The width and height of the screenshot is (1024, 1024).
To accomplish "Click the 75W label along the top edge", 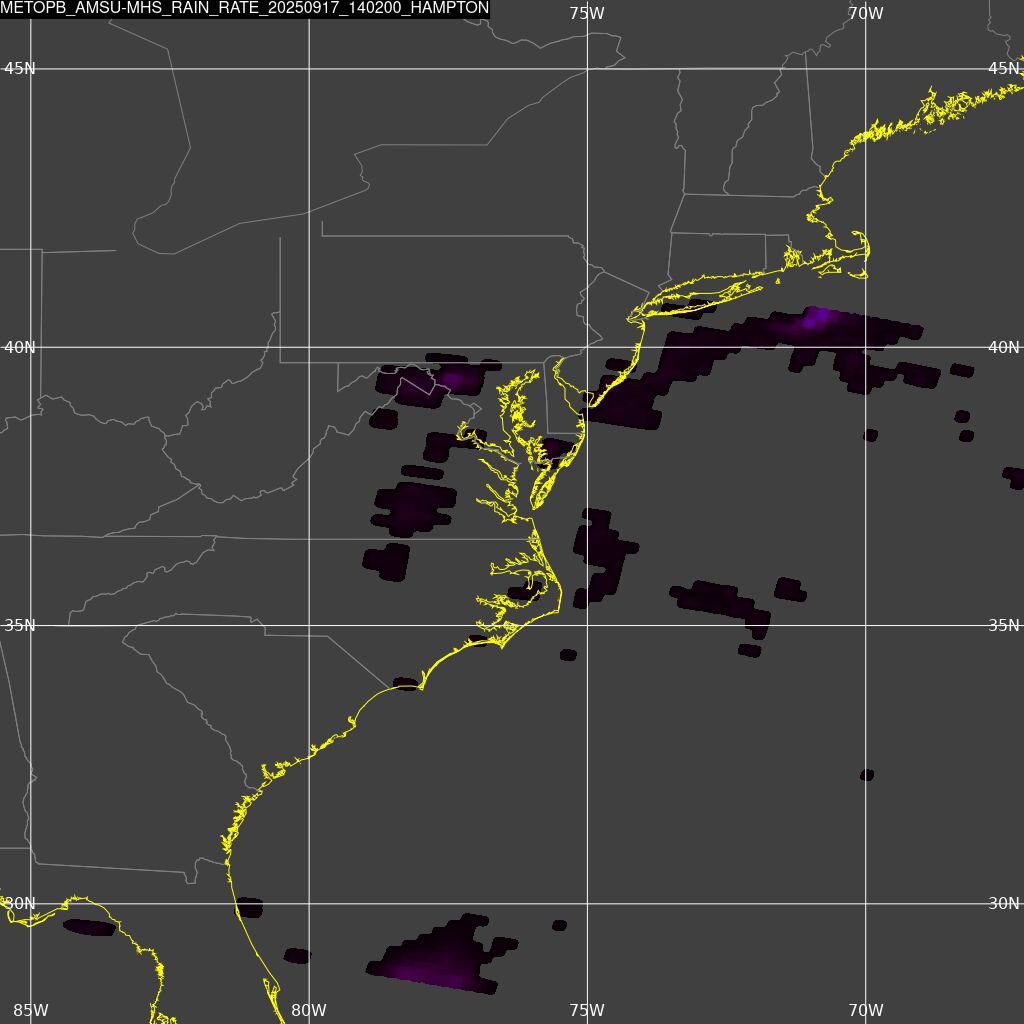I will (x=587, y=13).
